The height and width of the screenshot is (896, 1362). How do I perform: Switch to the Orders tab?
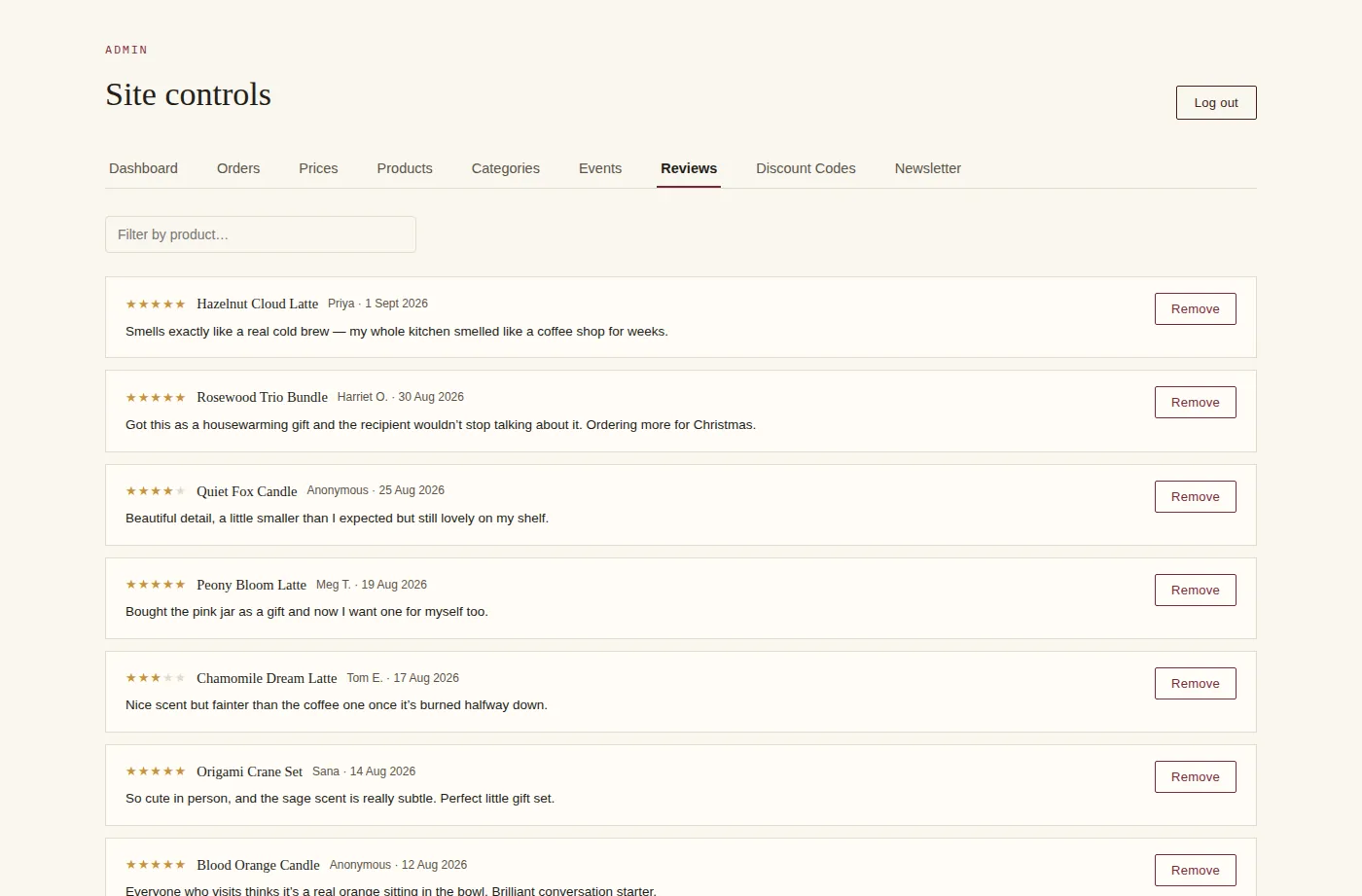[238, 168]
